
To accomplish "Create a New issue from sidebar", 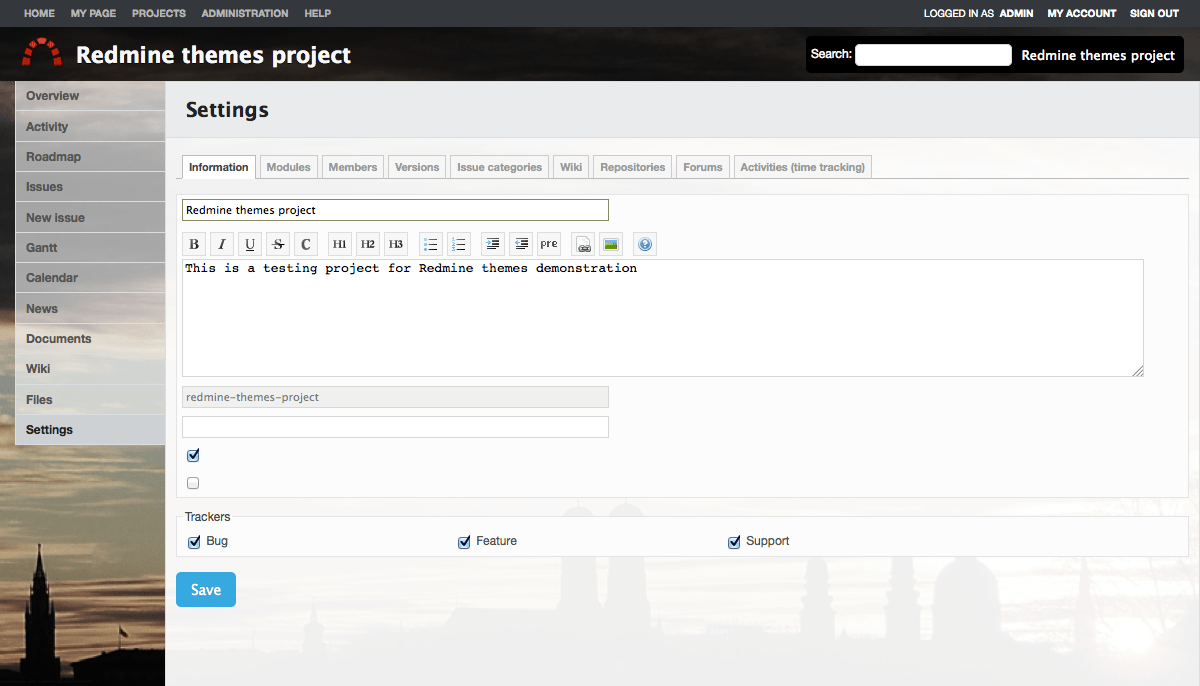I will [x=90, y=218].
